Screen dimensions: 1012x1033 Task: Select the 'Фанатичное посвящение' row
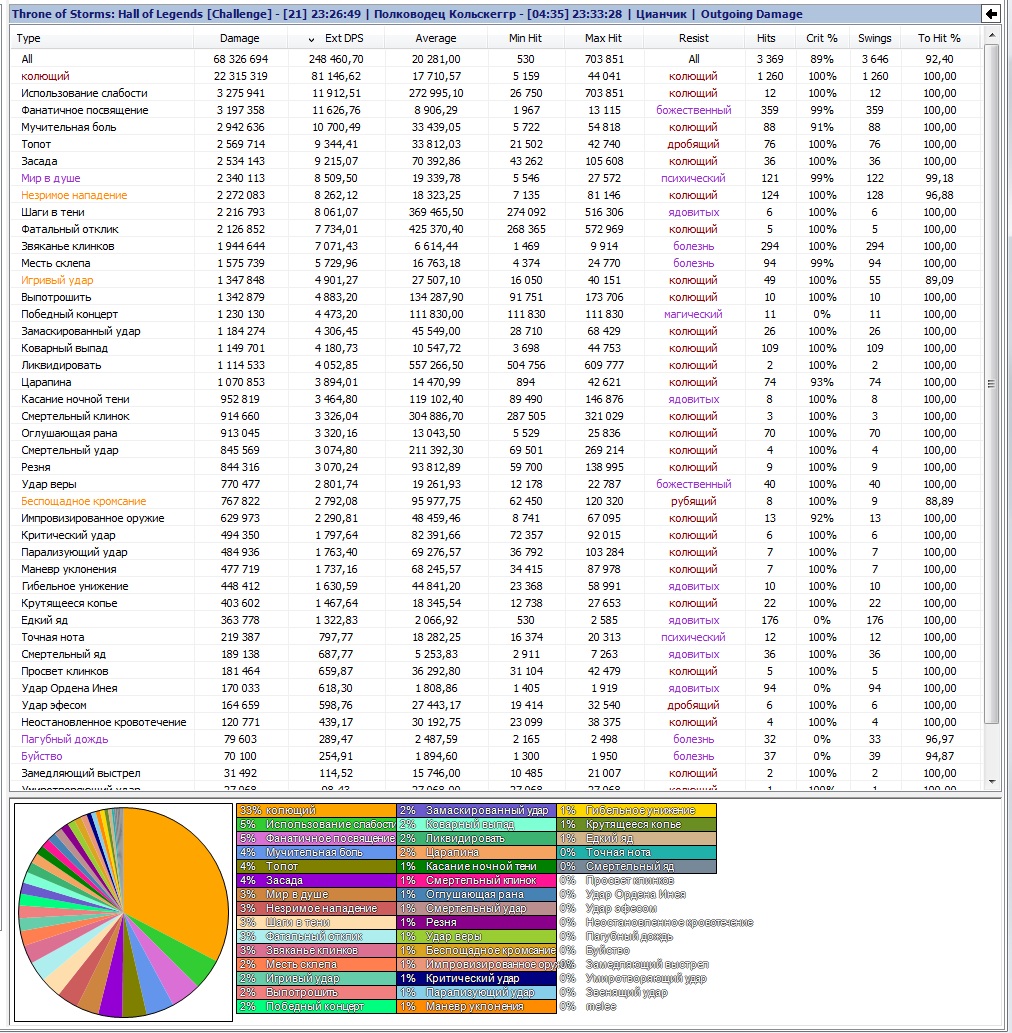497,110
